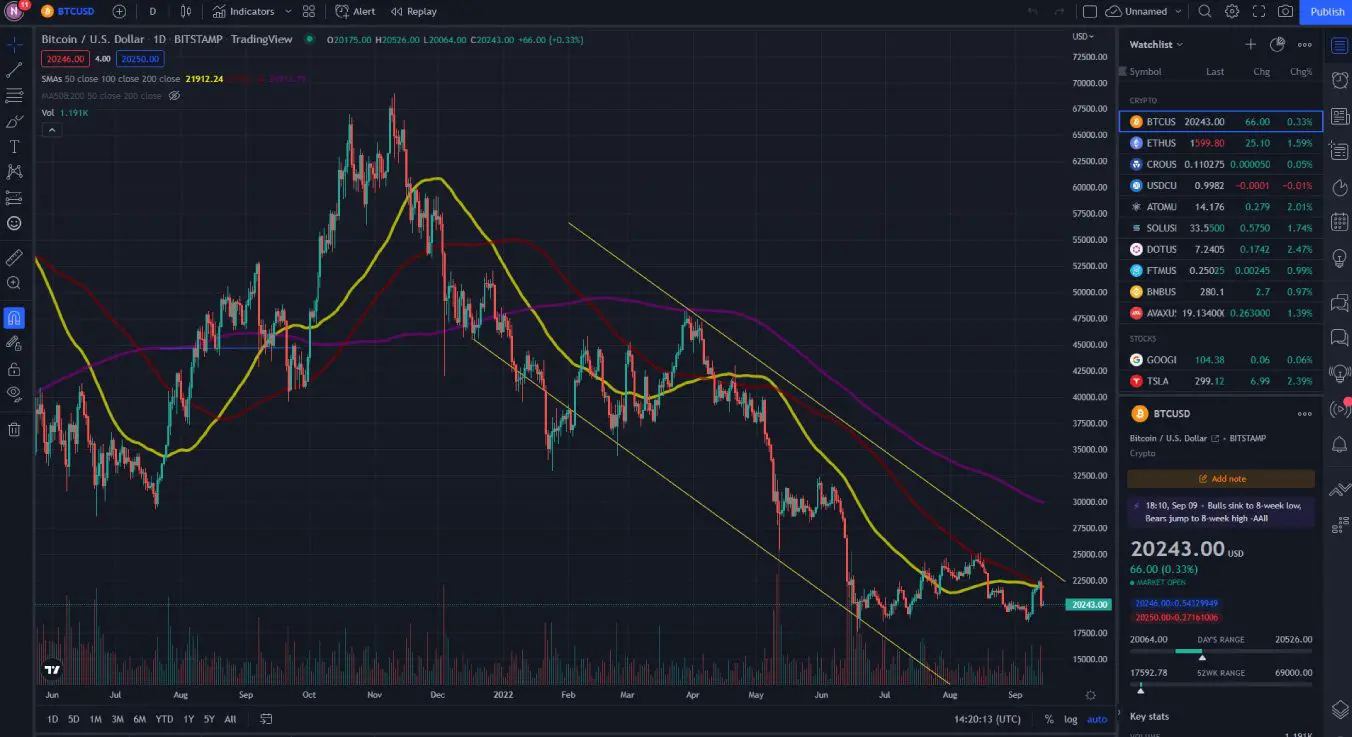Select TSLA row in watchlist
The height and width of the screenshot is (737, 1352).
tap(1221, 381)
